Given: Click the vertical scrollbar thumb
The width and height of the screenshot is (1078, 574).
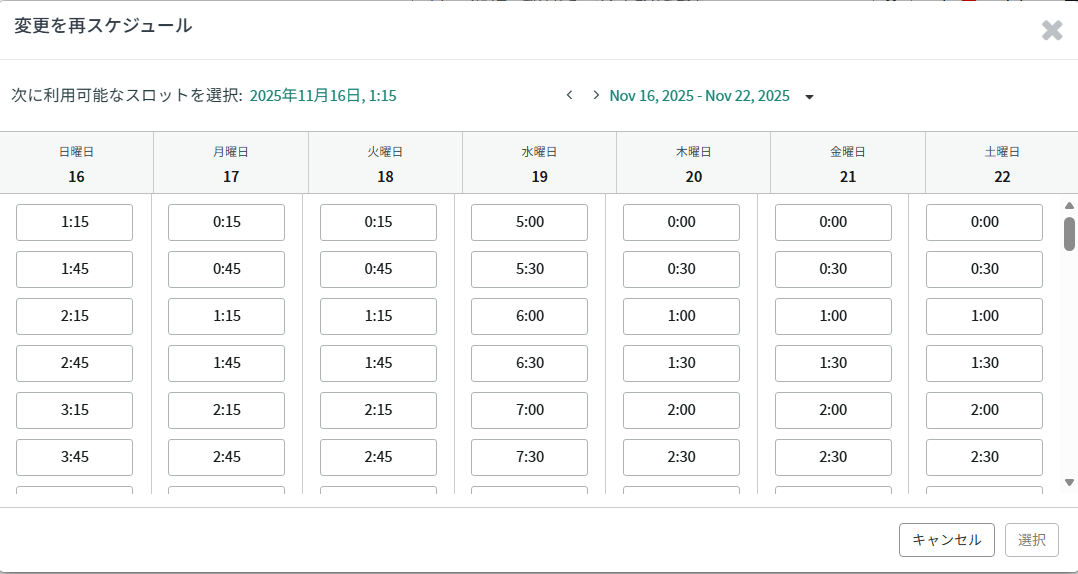Looking at the screenshot, I should click(x=1069, y=233).
